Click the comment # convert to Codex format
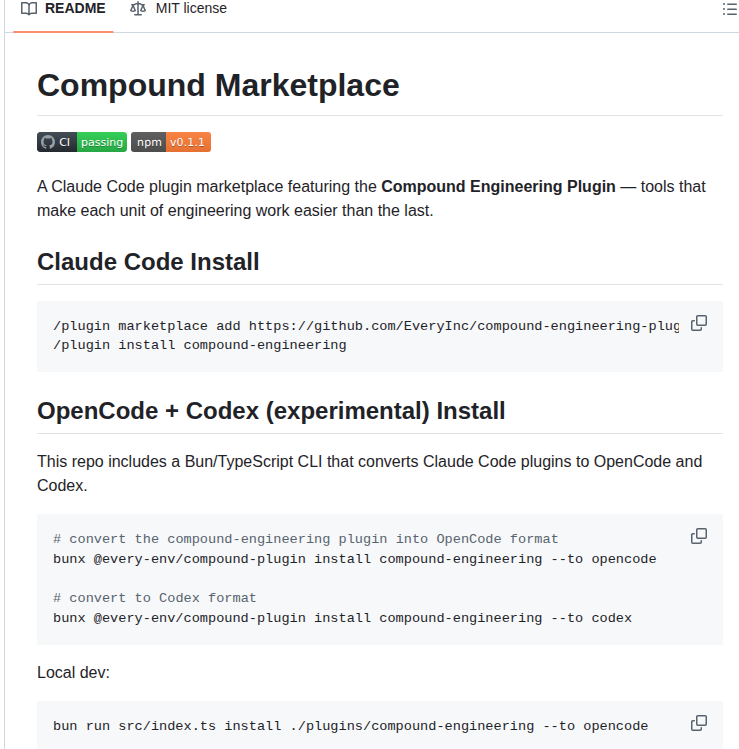Image resolution: width=739 pixels, height=749 pixels. click(155, 598)
